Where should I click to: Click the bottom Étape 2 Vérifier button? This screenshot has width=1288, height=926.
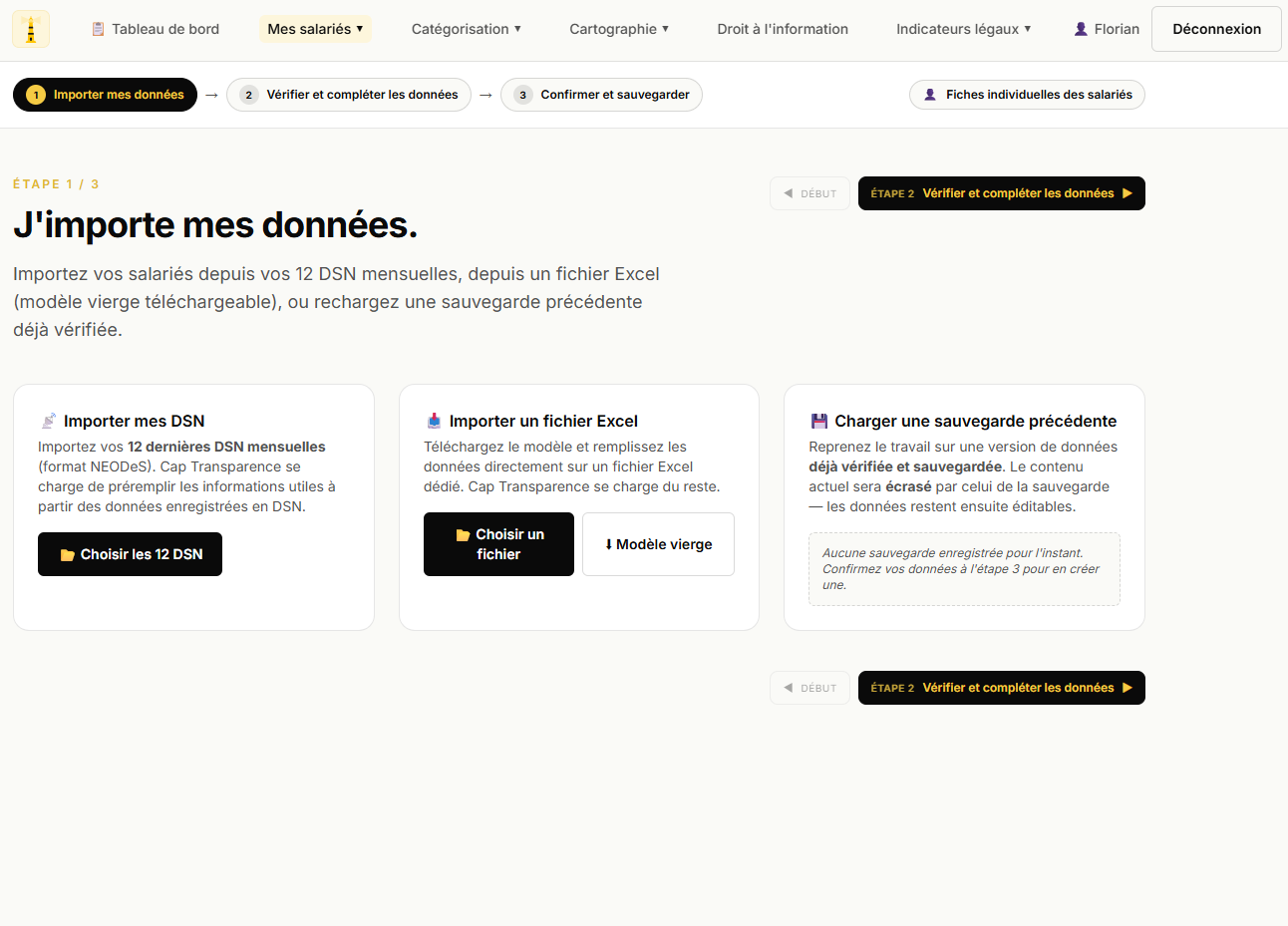(x=1001, y=688)
